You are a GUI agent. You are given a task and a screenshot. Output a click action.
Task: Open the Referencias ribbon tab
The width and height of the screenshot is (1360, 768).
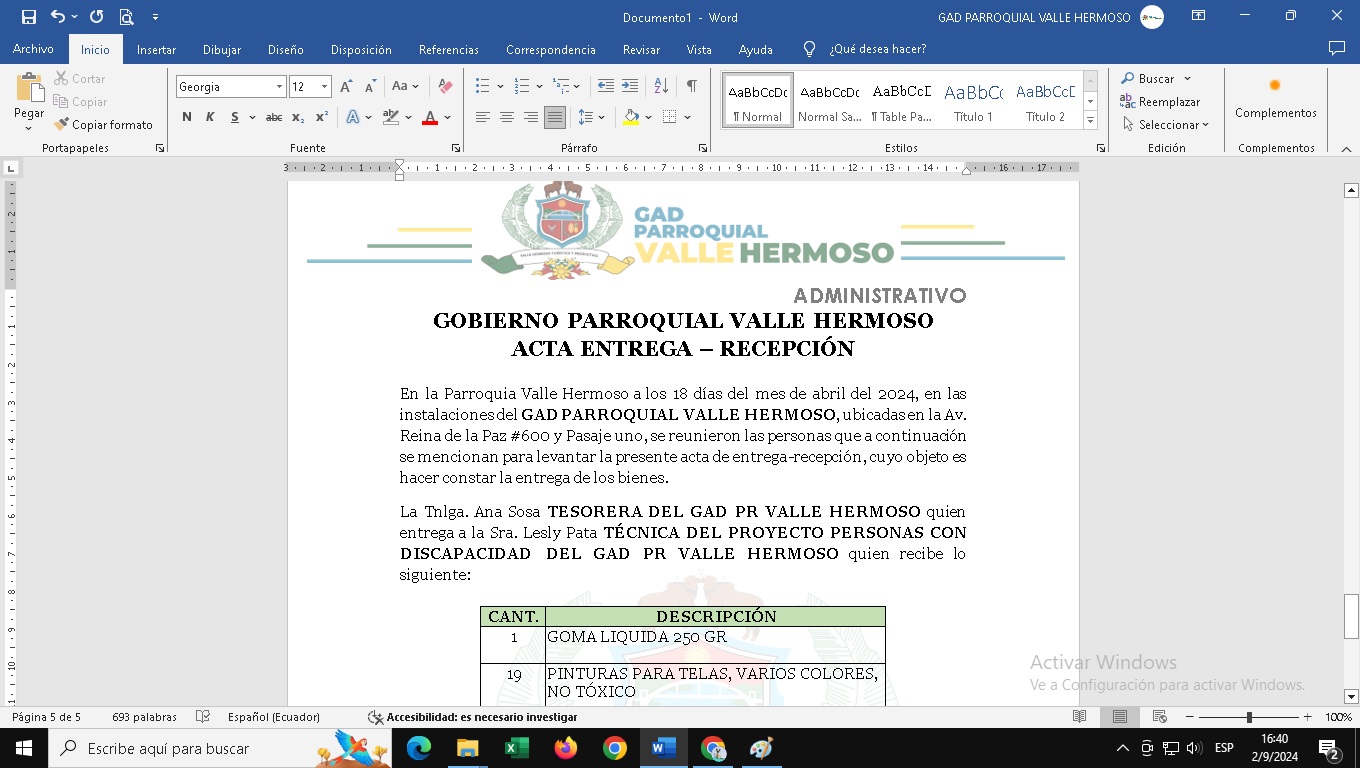pyautogui.click(x=448, y=49)
